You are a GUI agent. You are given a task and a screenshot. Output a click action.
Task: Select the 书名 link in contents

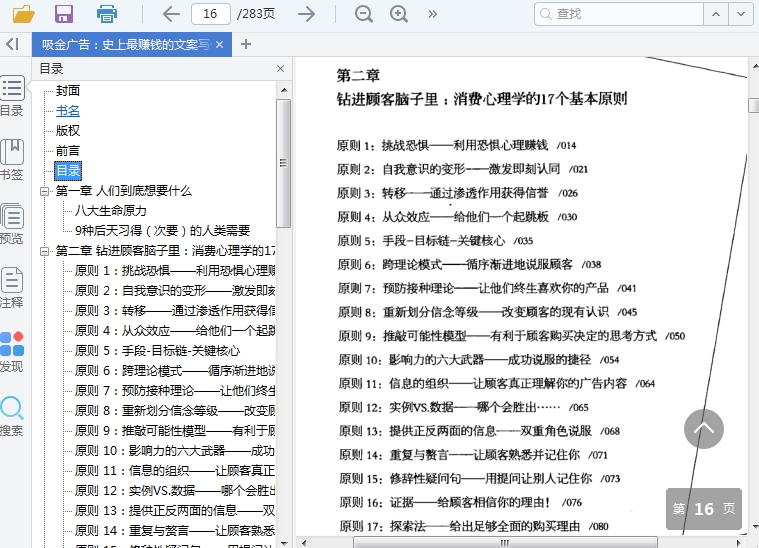[x=68, y=111]
